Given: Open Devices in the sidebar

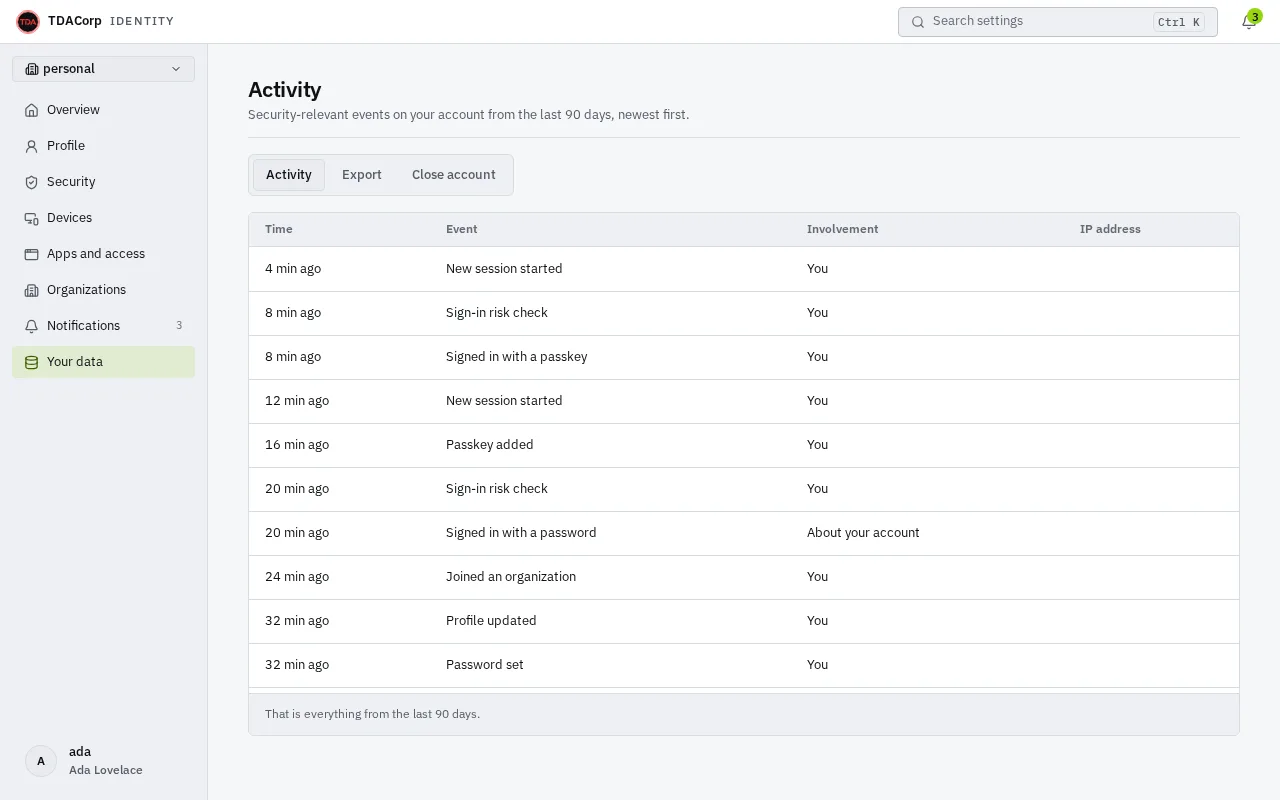Looking at the screenshot, I should [x=103, y=218].
